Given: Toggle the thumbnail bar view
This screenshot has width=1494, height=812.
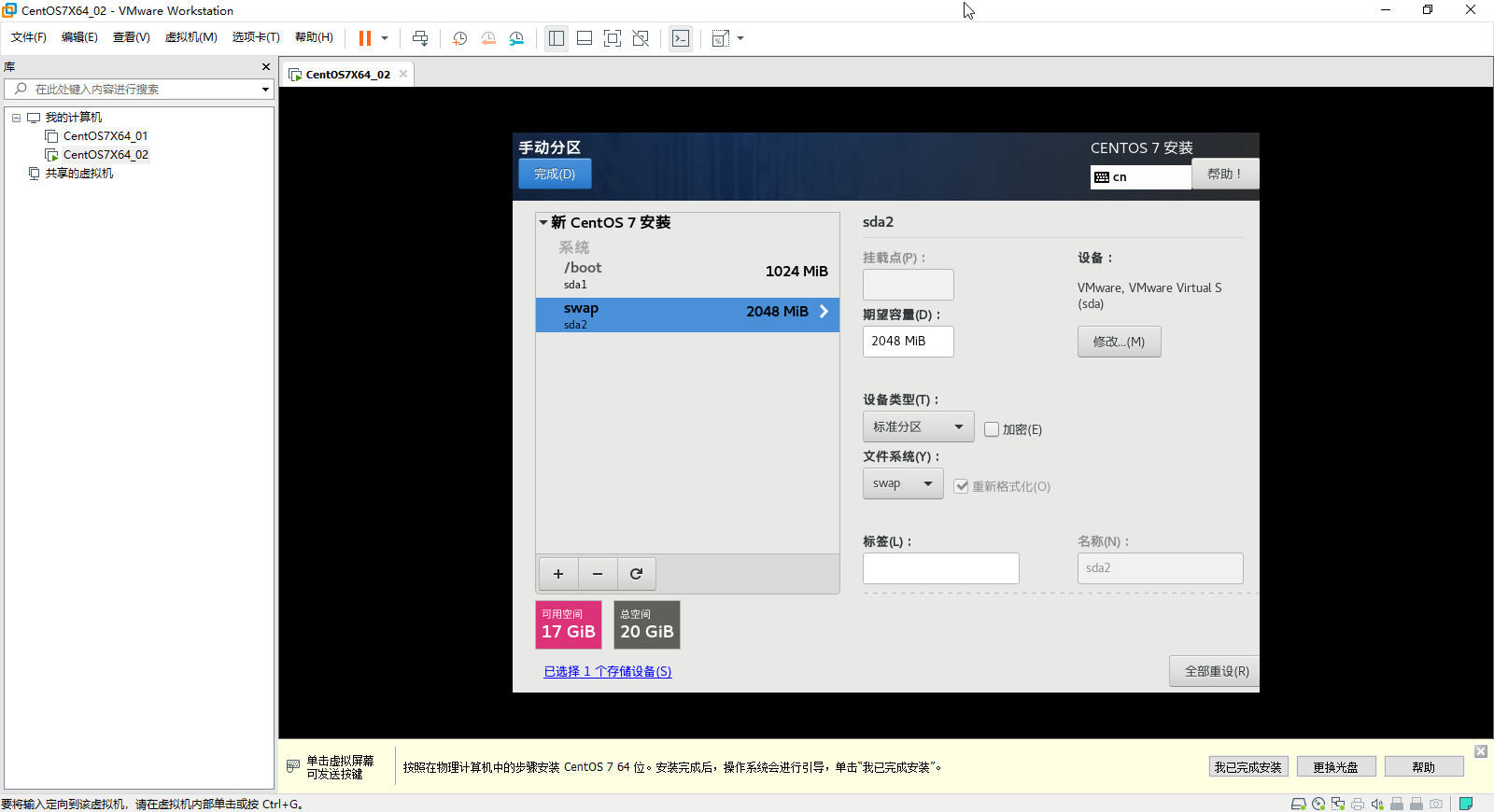Looking at the screenshot, I should (x=585, y=38).
